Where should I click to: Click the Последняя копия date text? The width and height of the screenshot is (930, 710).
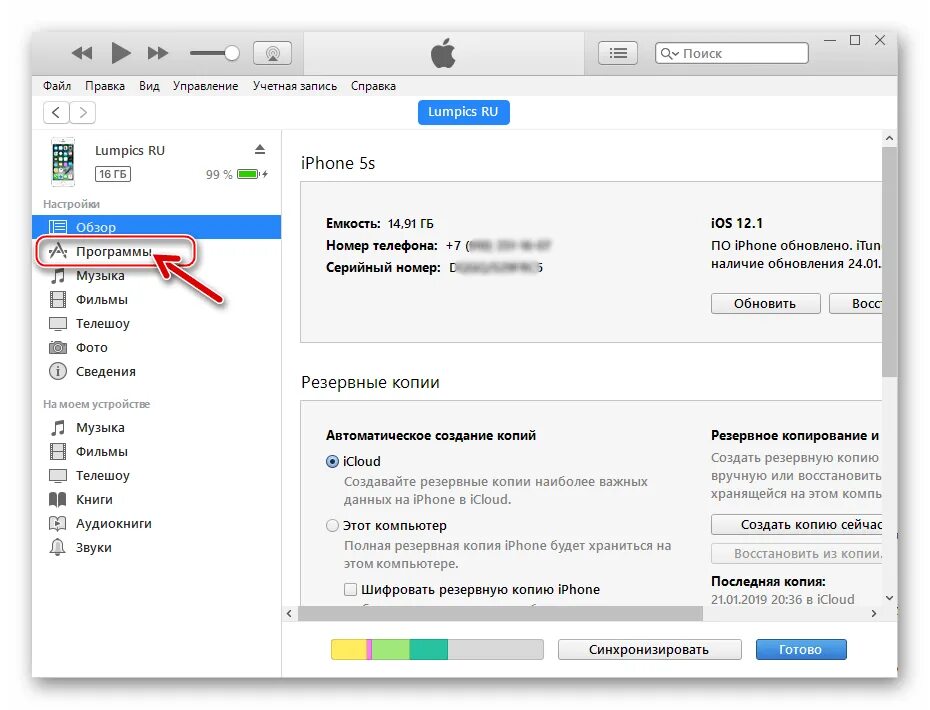(783, 600)
